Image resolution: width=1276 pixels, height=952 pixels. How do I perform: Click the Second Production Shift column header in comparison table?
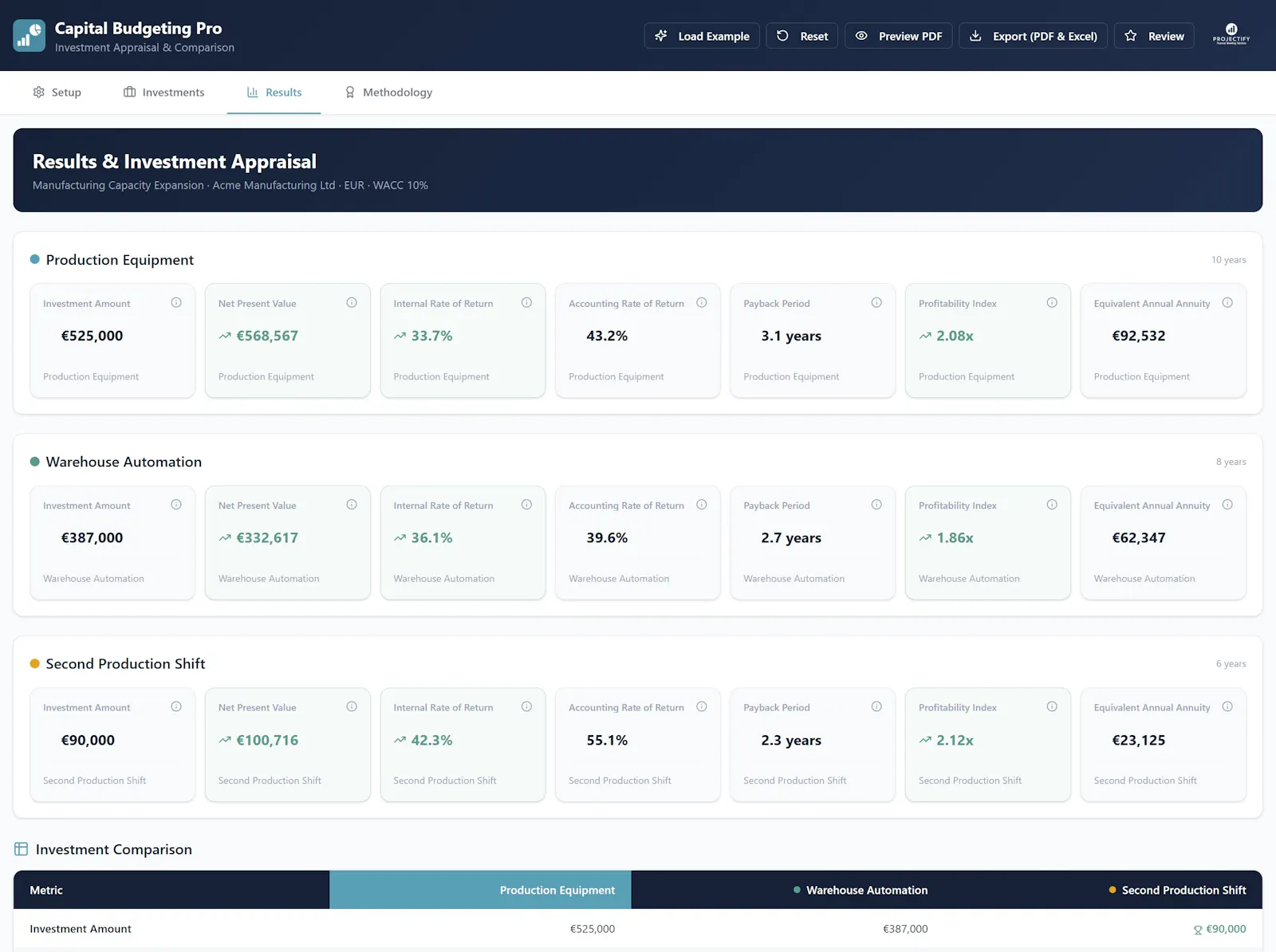pyautogui.click(x=1103, y=890)
